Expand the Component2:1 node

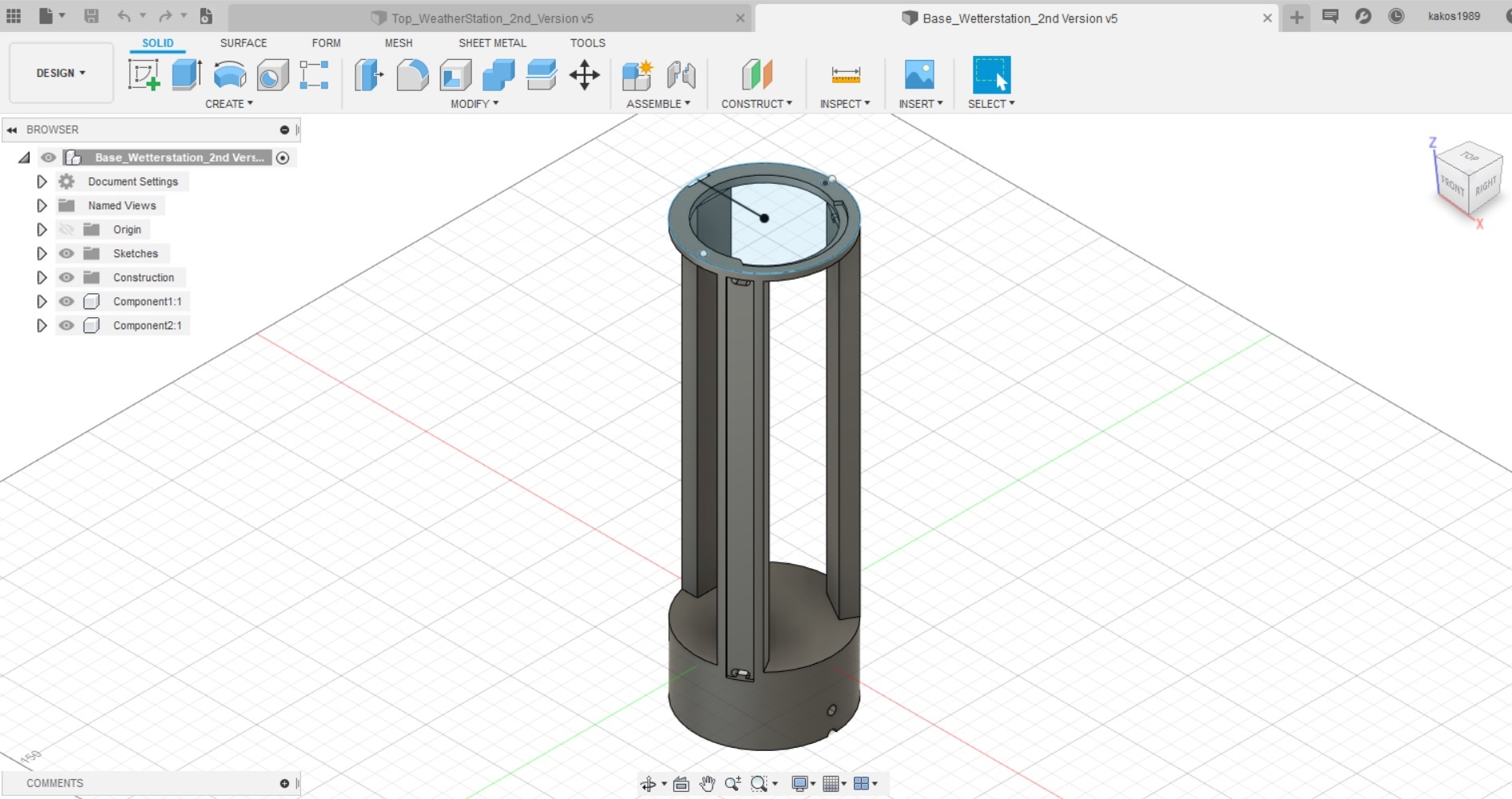[x=42, y=325]
